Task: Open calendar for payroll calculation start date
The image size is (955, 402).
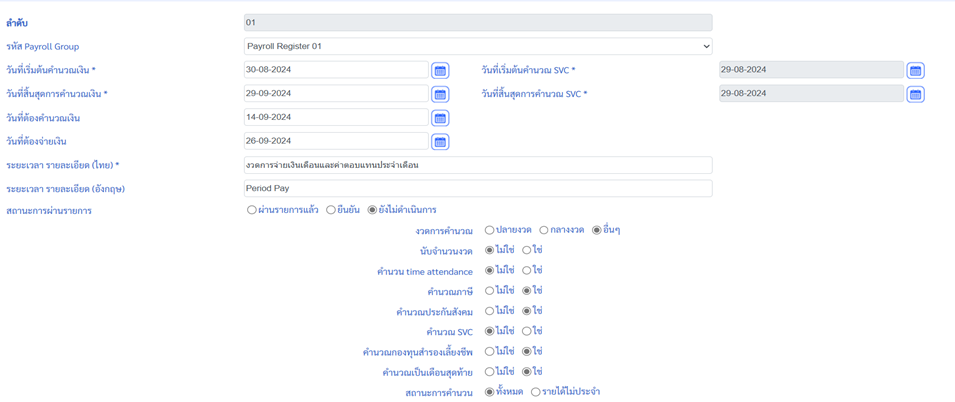Action: 440,70
